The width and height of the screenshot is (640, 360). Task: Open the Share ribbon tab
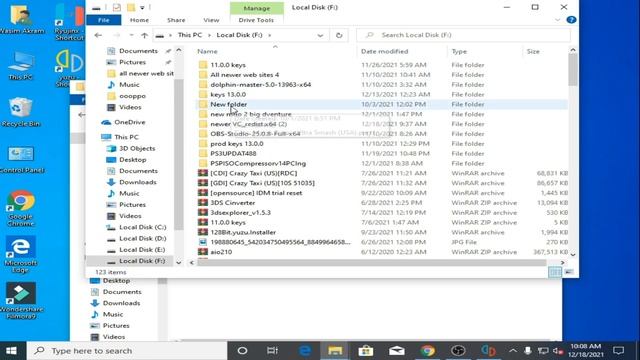point(176,20)
